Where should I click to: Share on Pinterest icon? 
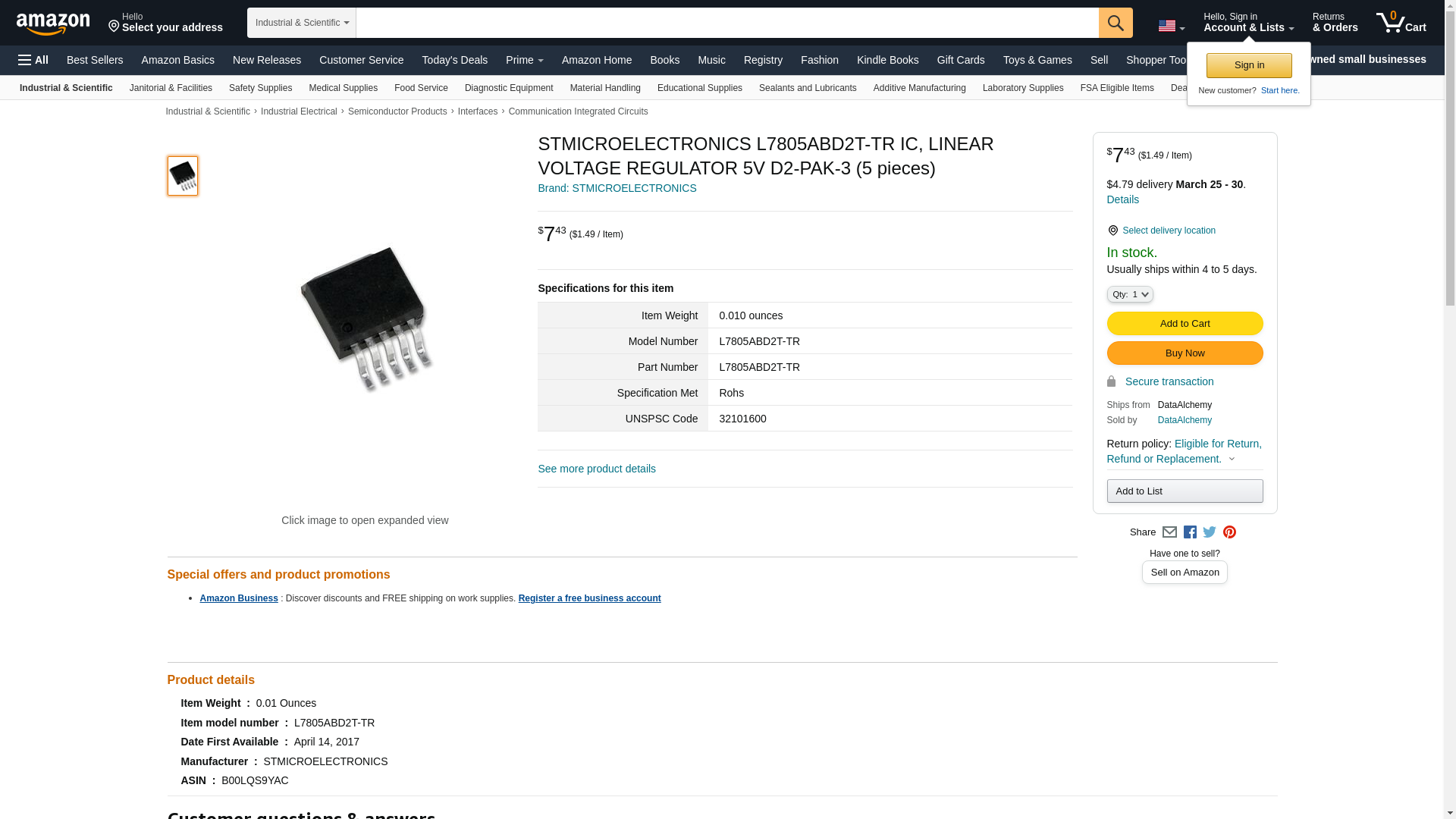[1229, 532]
